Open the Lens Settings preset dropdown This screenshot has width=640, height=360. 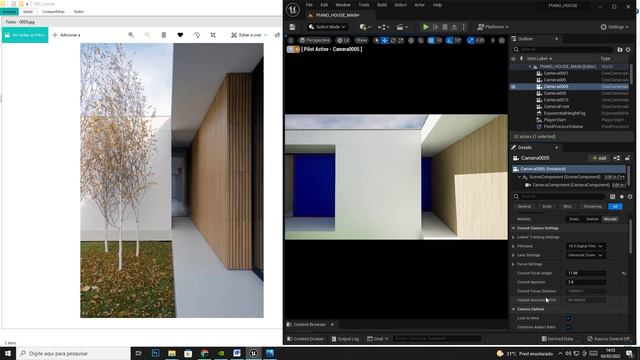585,255
